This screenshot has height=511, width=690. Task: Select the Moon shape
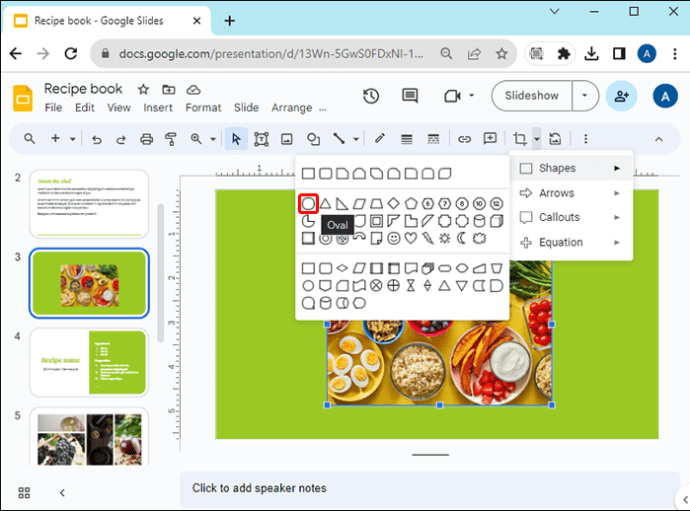tap(462, 238)
